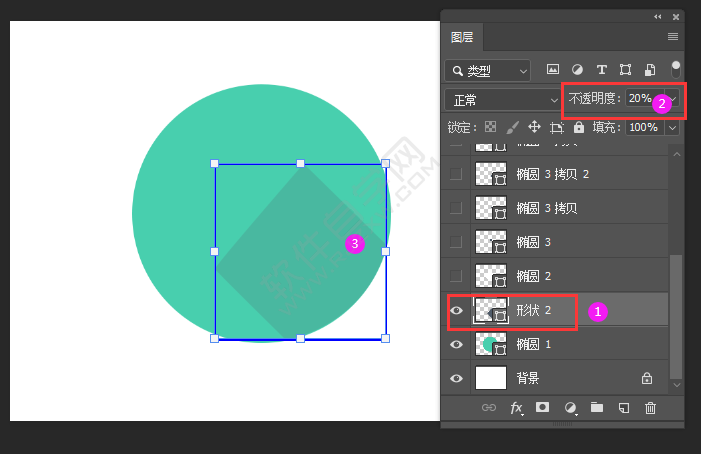This screenshot has height=454, width=701.
Task: Filter layers by text type icon
Action: pos(602,70)
